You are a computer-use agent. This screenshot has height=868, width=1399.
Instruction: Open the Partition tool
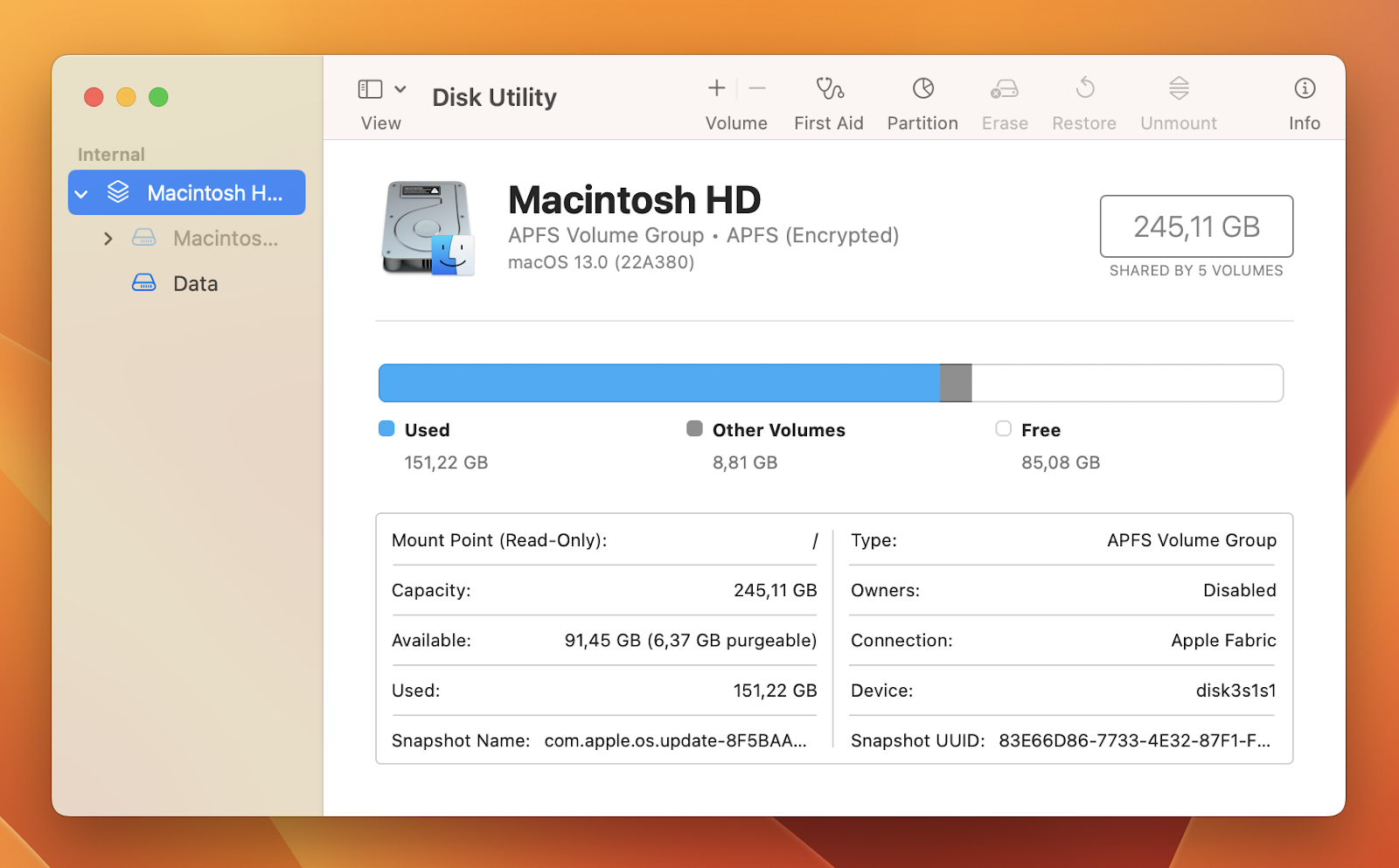coord(922,101)
